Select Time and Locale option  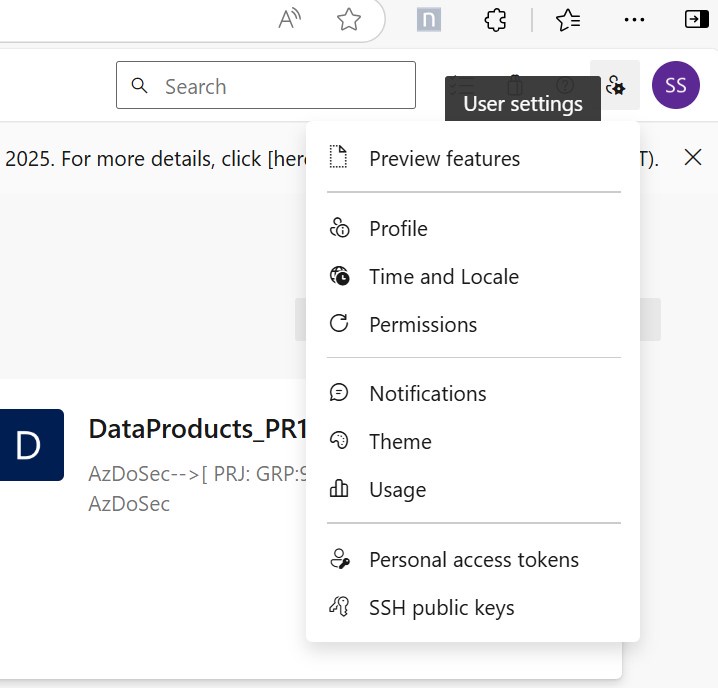pos(473,277)
